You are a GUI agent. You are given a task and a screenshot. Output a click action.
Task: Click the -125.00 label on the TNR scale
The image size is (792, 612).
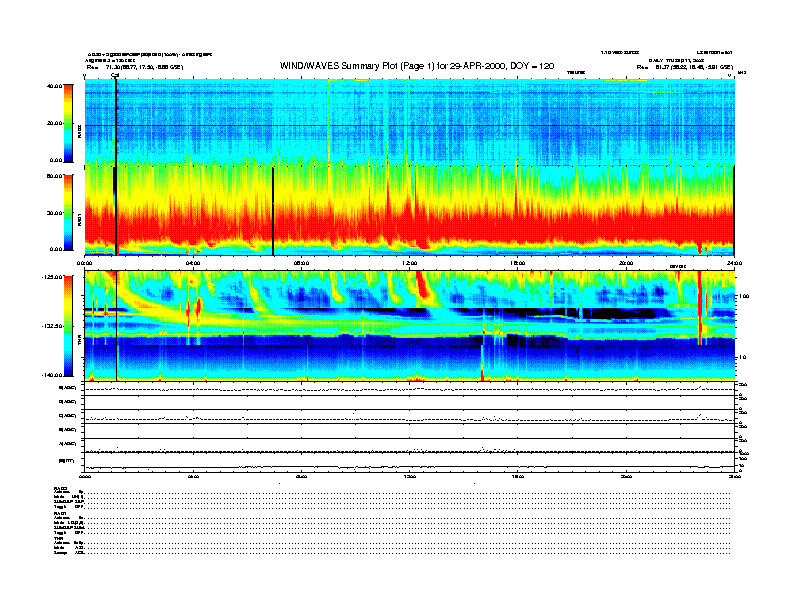(x=53, y=277)
